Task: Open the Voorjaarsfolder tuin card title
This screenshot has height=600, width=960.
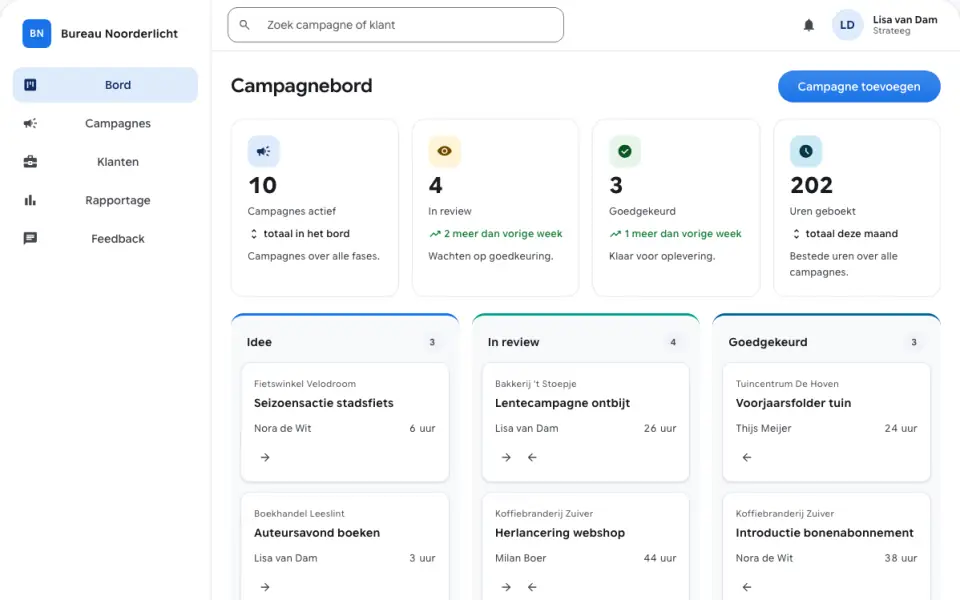Action: pos(793,403)
